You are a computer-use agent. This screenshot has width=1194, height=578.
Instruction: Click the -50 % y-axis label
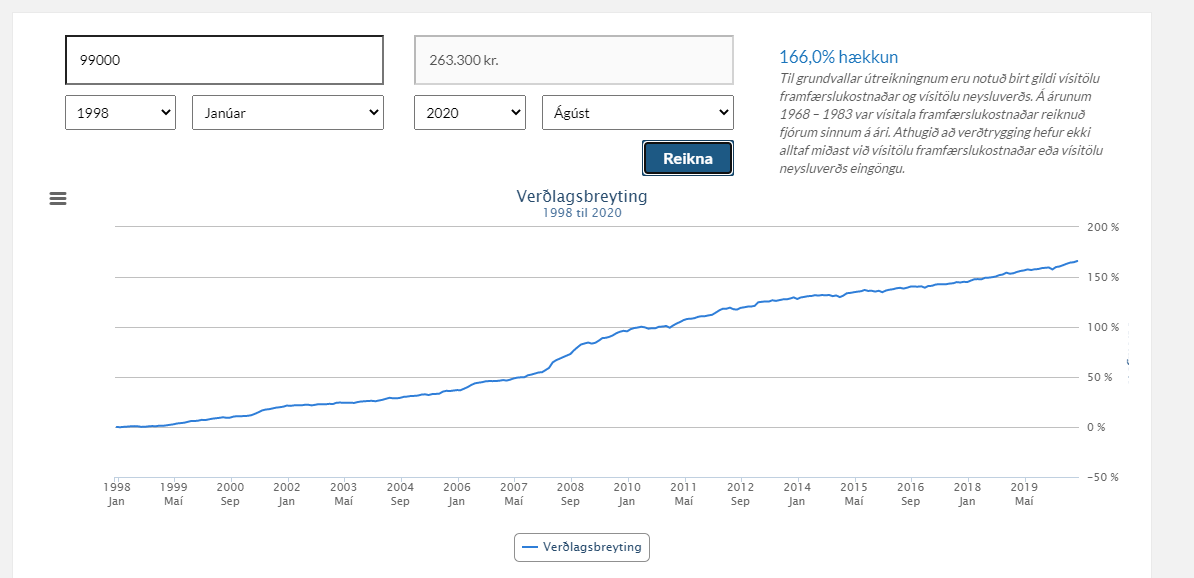pos(1103,477)
